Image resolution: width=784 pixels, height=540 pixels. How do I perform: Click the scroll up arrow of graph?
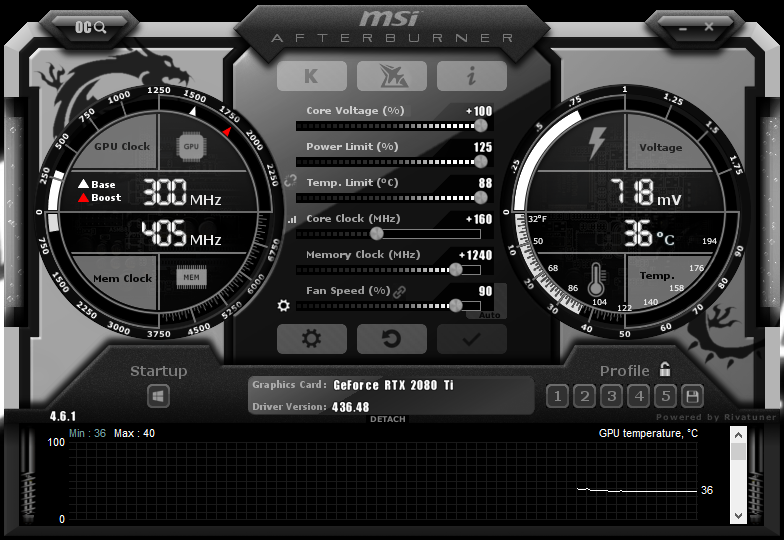click(x=738, y=435)
